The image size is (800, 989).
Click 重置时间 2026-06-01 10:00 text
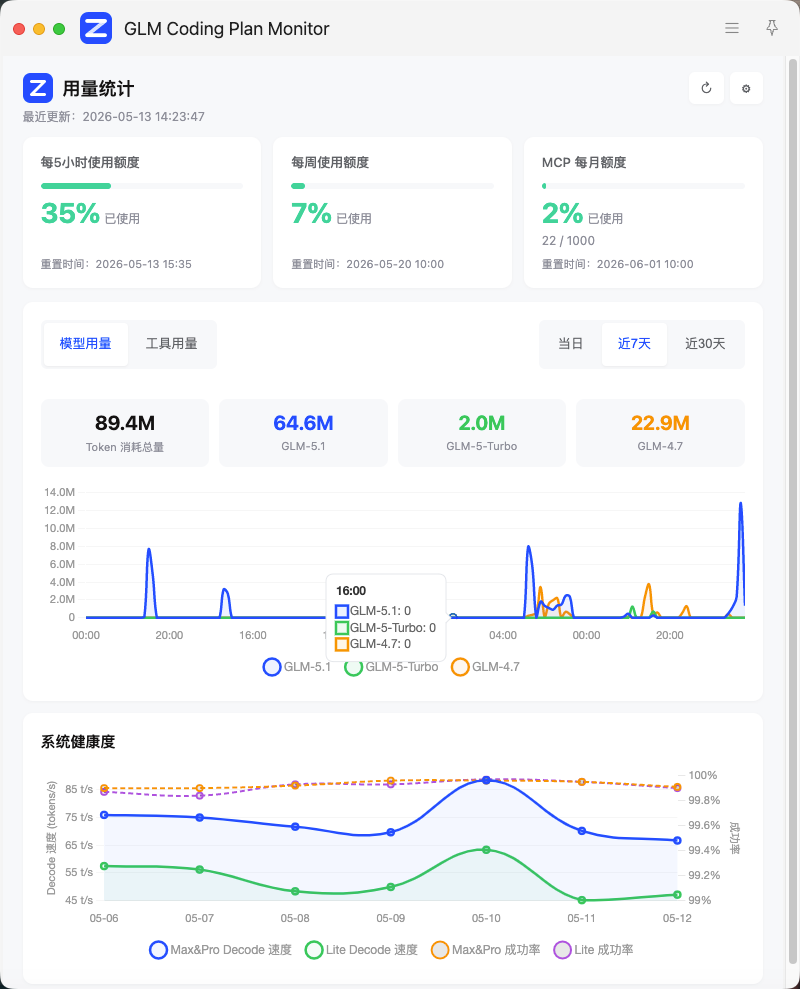pyautogui.click(x=618, y=264)
